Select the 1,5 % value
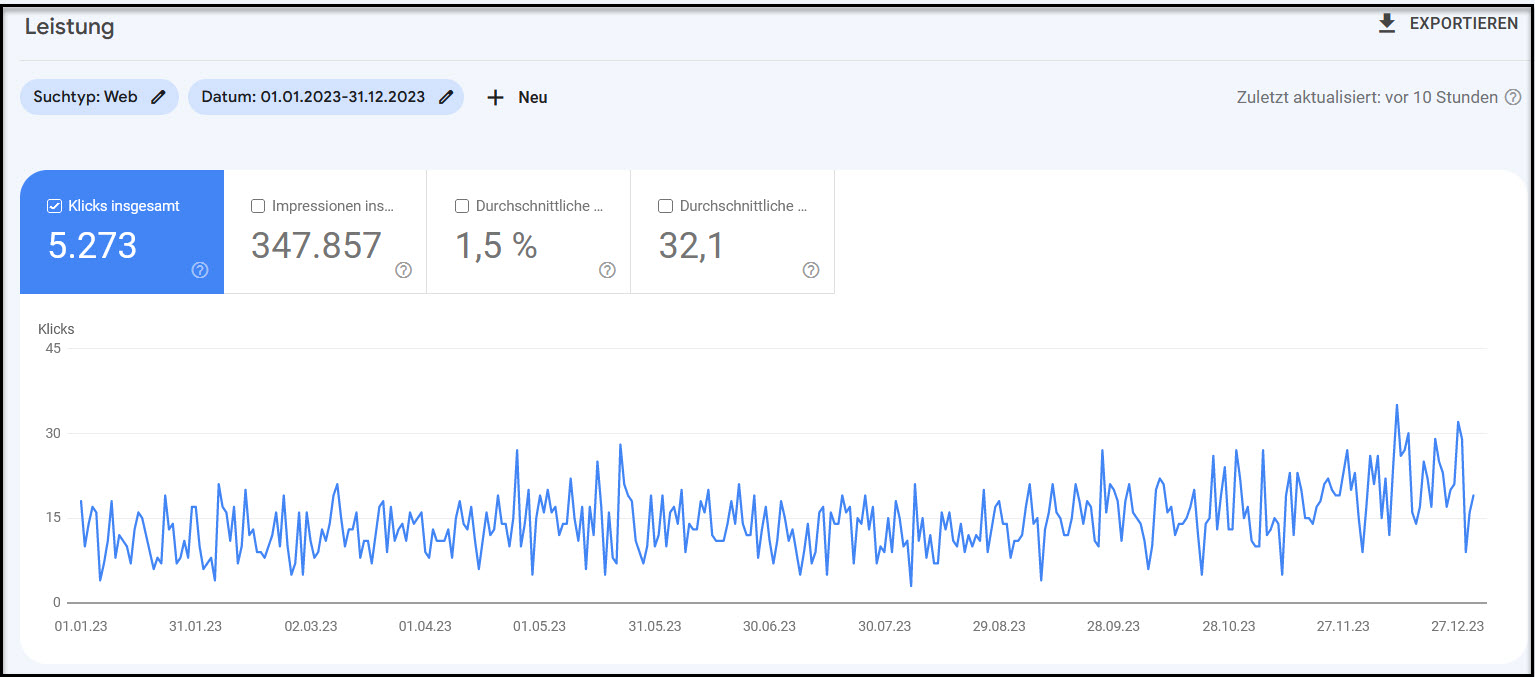The height and width of the screenshot is (677, 1535). coord(496,246)
